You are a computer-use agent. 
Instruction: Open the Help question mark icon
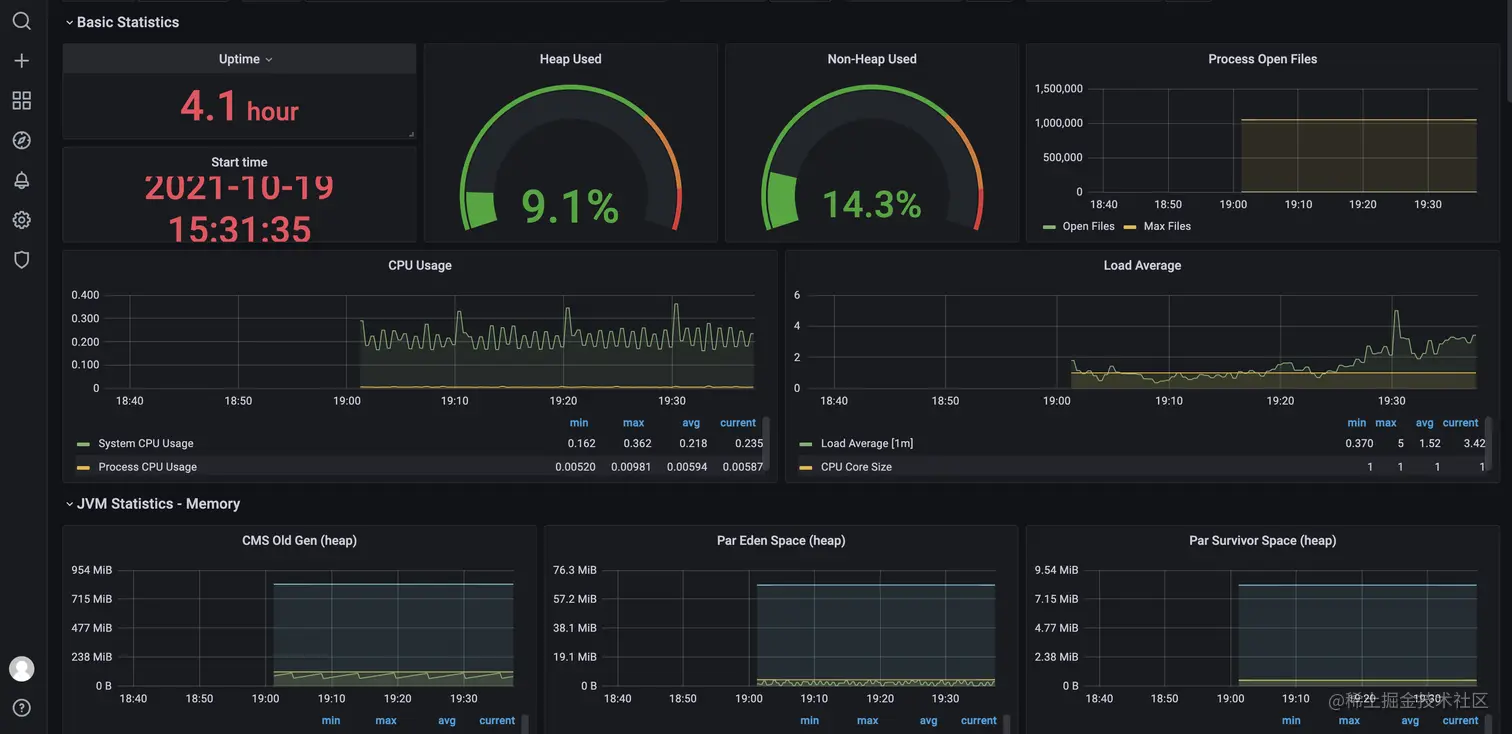coord(21,708)
